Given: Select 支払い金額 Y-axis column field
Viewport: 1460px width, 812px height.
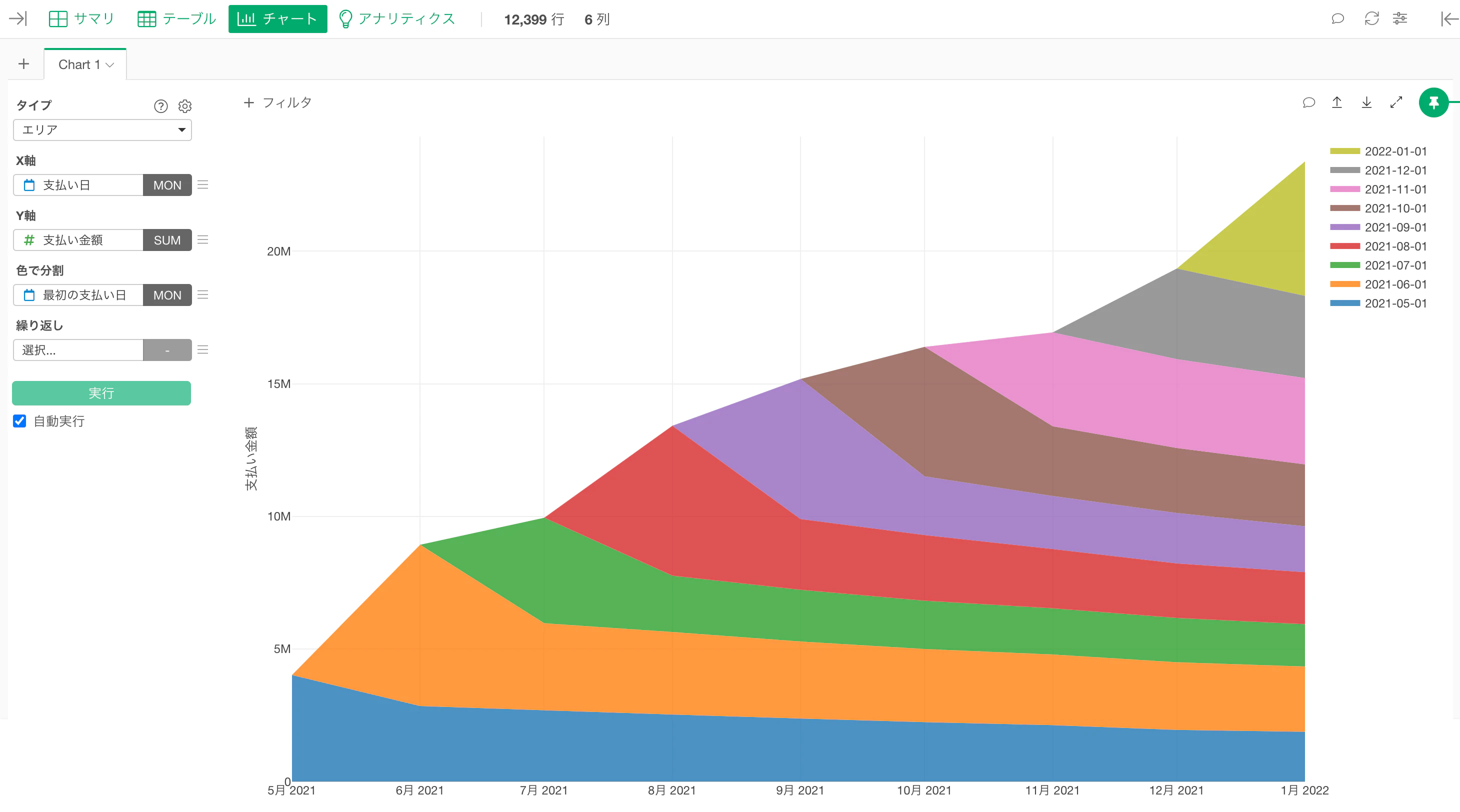Looking at the screenshot, I should 78,240.
